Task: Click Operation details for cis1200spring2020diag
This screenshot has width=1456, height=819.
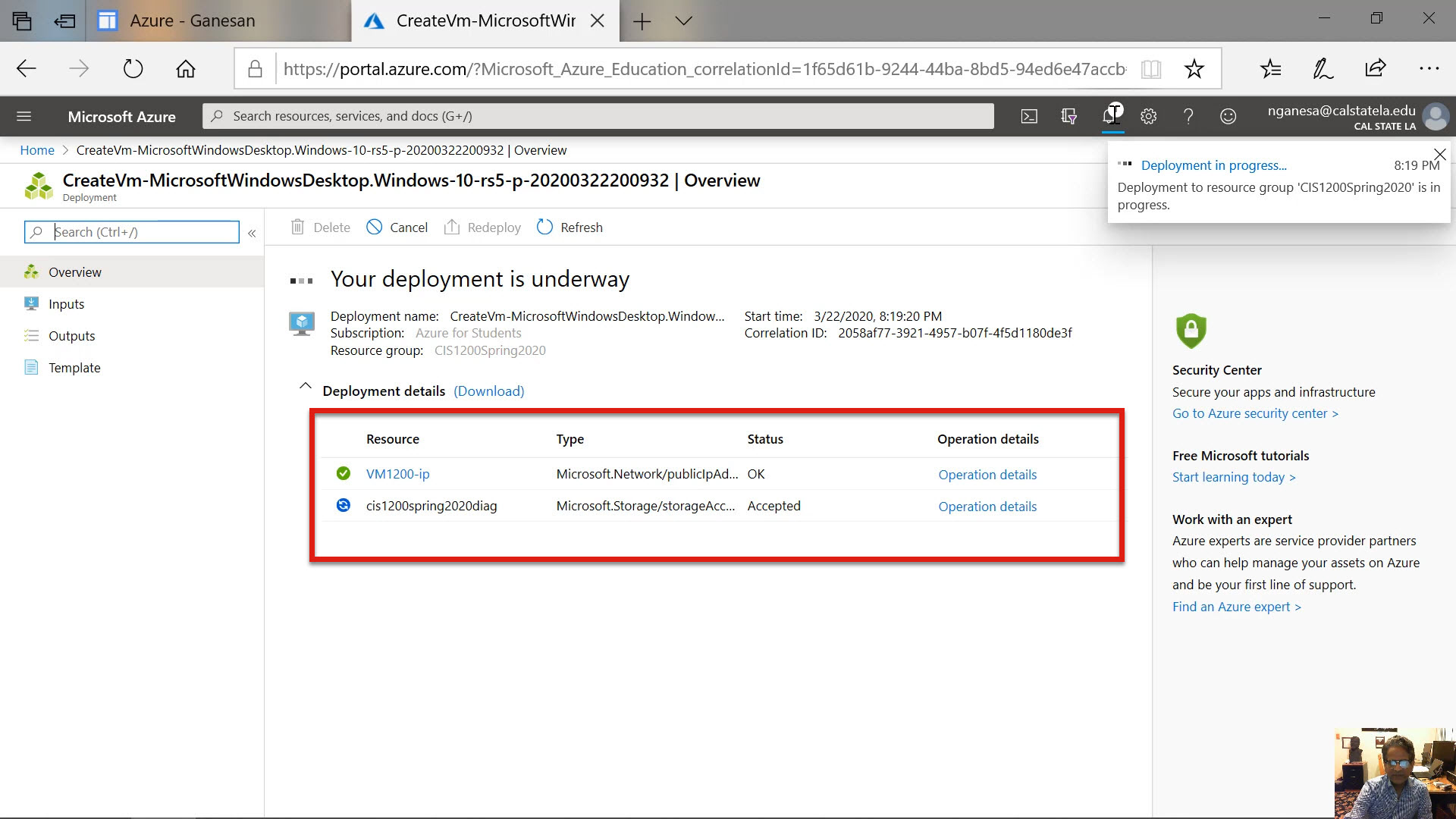Action: pyautogui.click(x=987, y=507)
